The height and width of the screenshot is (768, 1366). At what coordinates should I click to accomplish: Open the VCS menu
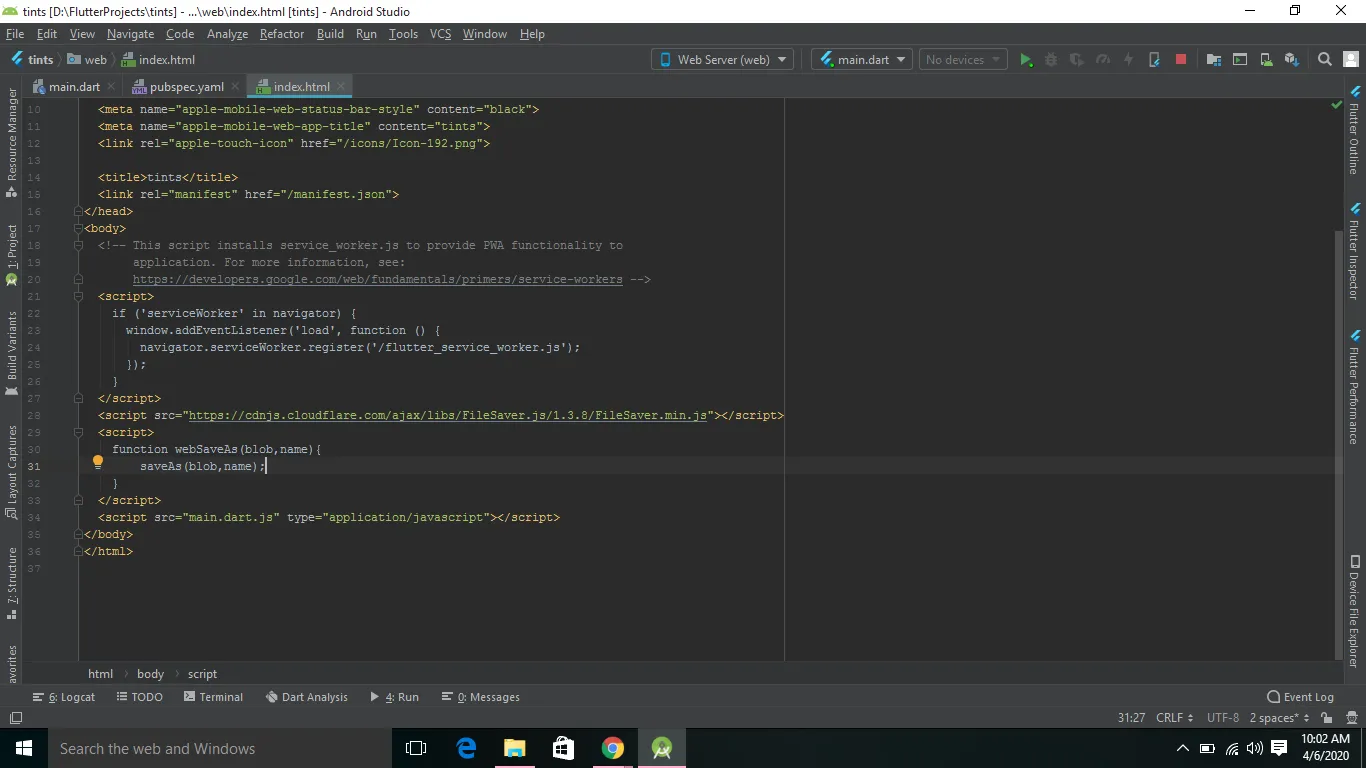[440, 34]
